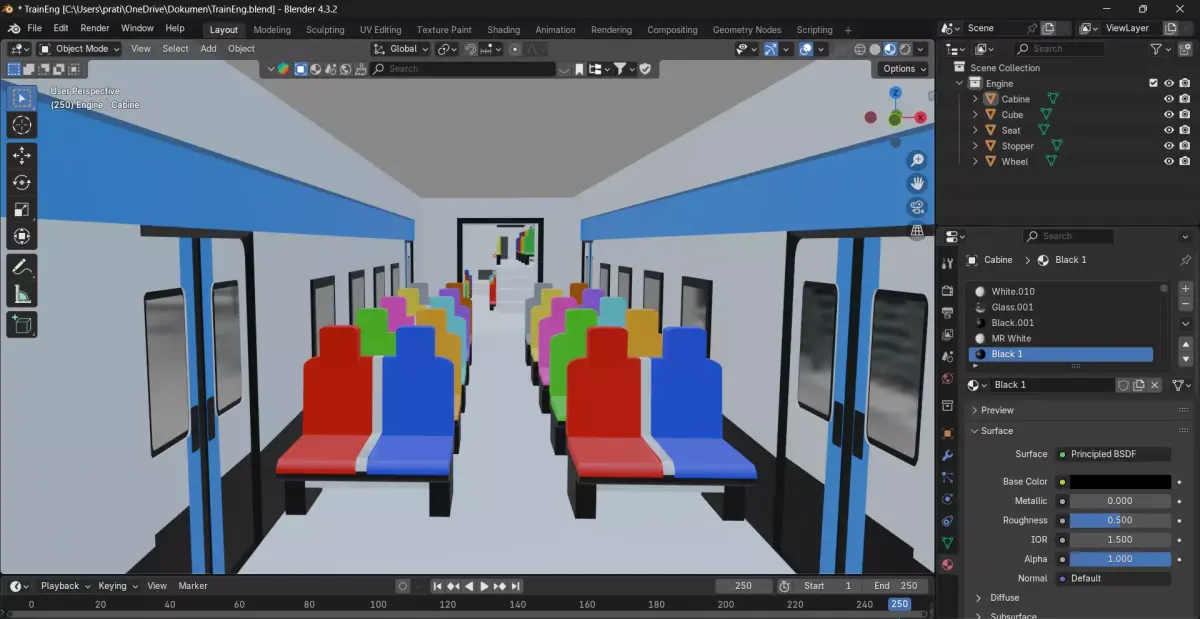Switch to material preview shading
Image resolution: width=1200 pixels, height=619 pixels.
coord(890,49)
